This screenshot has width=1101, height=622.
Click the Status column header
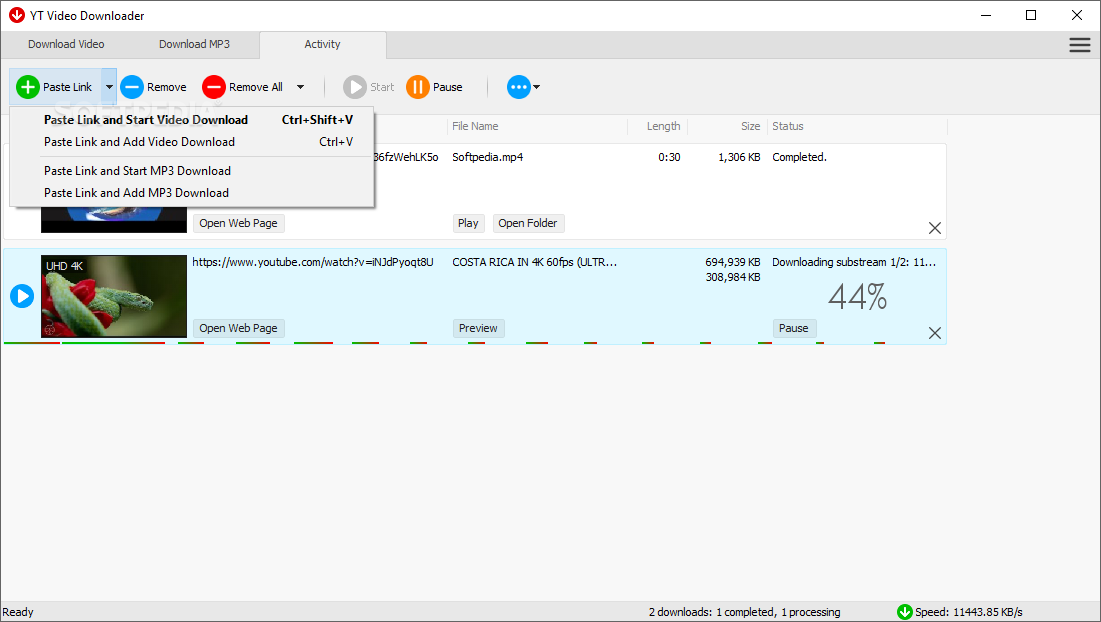click(788, 126)
